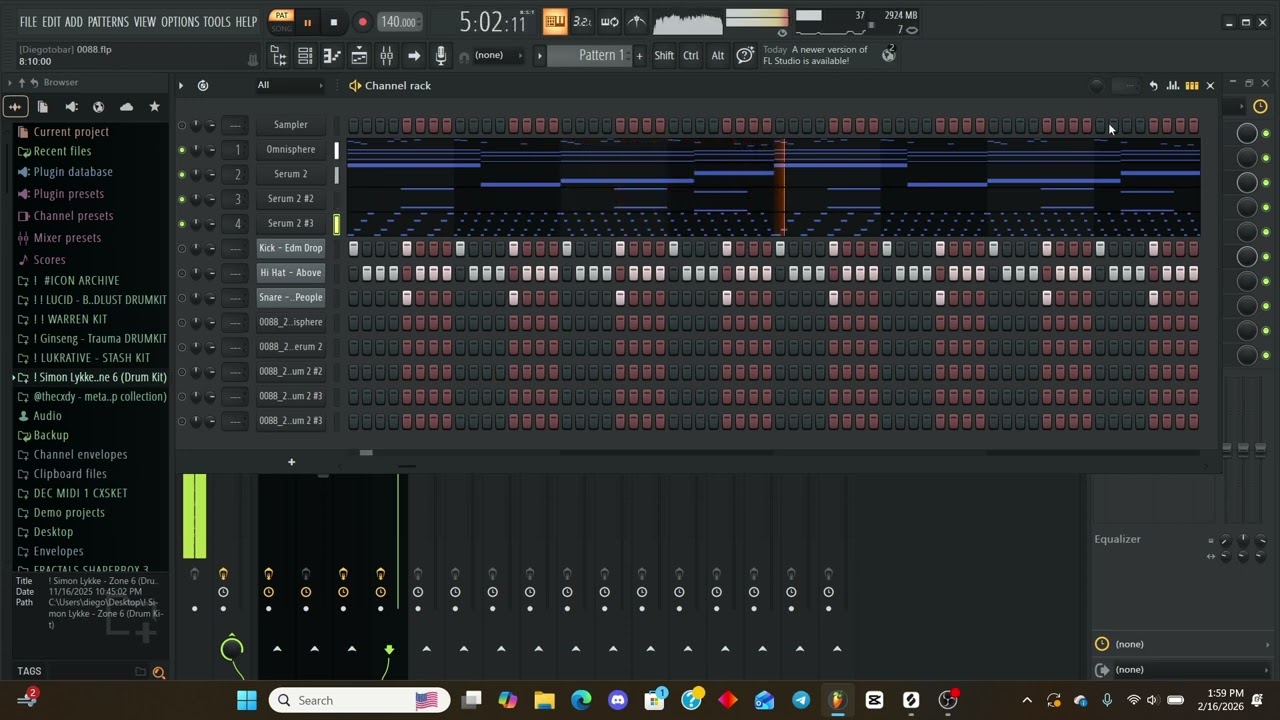Viewport: 1280px width, 720px height.
Task: Open the PATTERNS menu
Action: [108, 22]
